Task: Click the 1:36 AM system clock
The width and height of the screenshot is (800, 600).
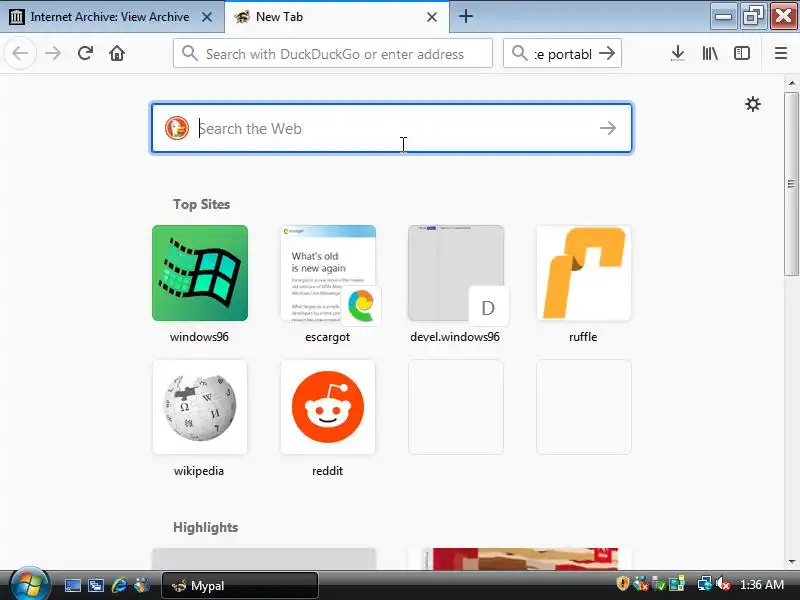Action: pos(762,584)
